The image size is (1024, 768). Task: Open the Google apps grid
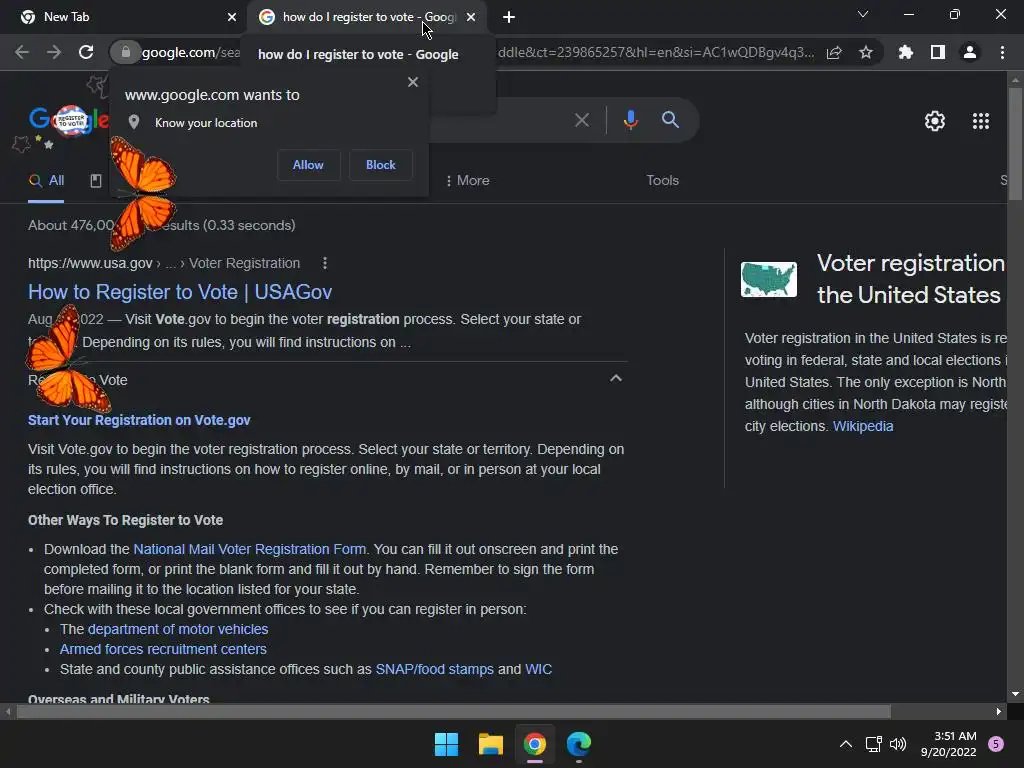click(x=980, y=121)
